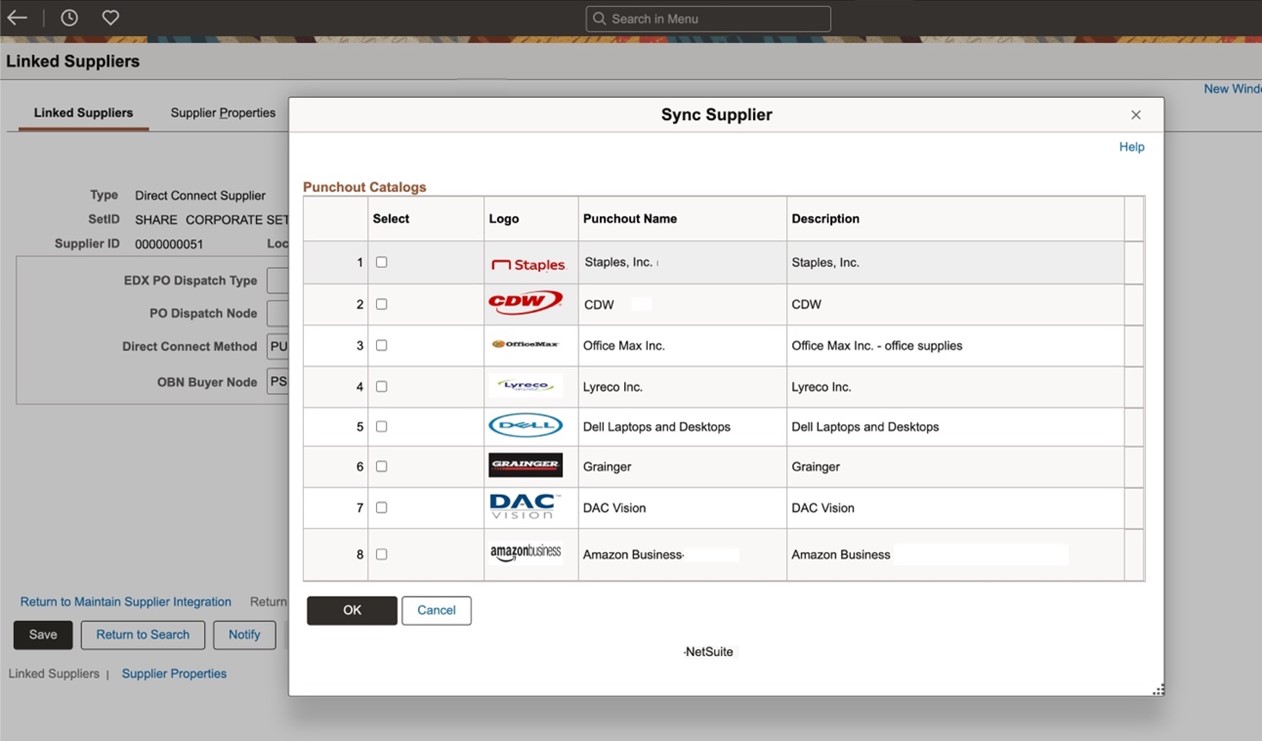Image resolution: width=1262 pixels, height=741 pixels.
Task: Click Punchout Name 'Amazon Business'
Action: (x=632, y=555)
